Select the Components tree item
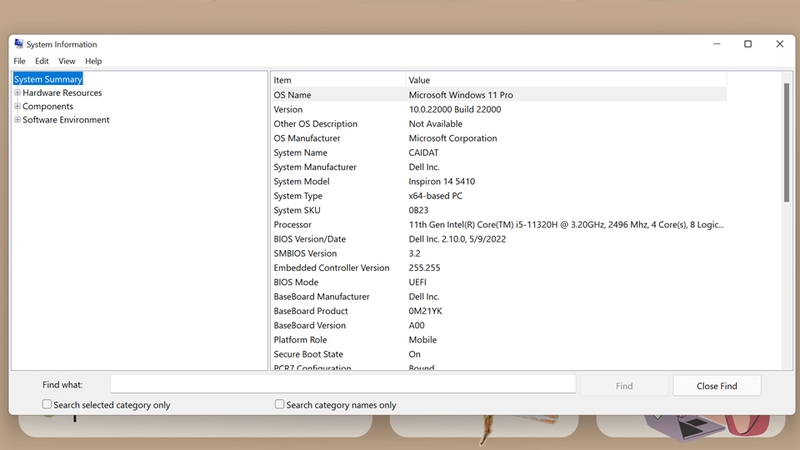Viewport: 800px width, 450px height. (x=48, y=106)
